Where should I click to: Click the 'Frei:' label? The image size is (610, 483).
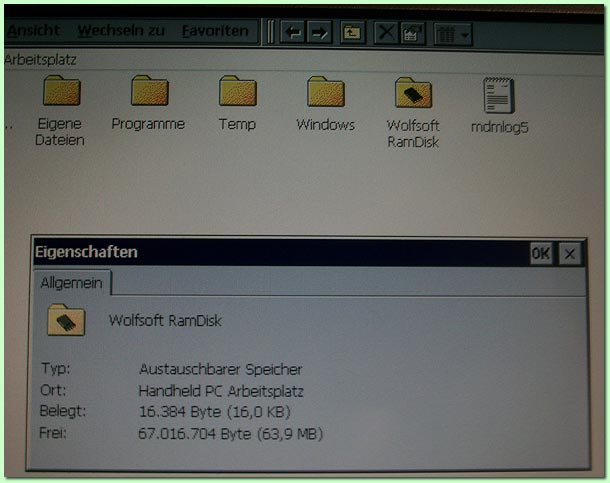click(53, 433)
